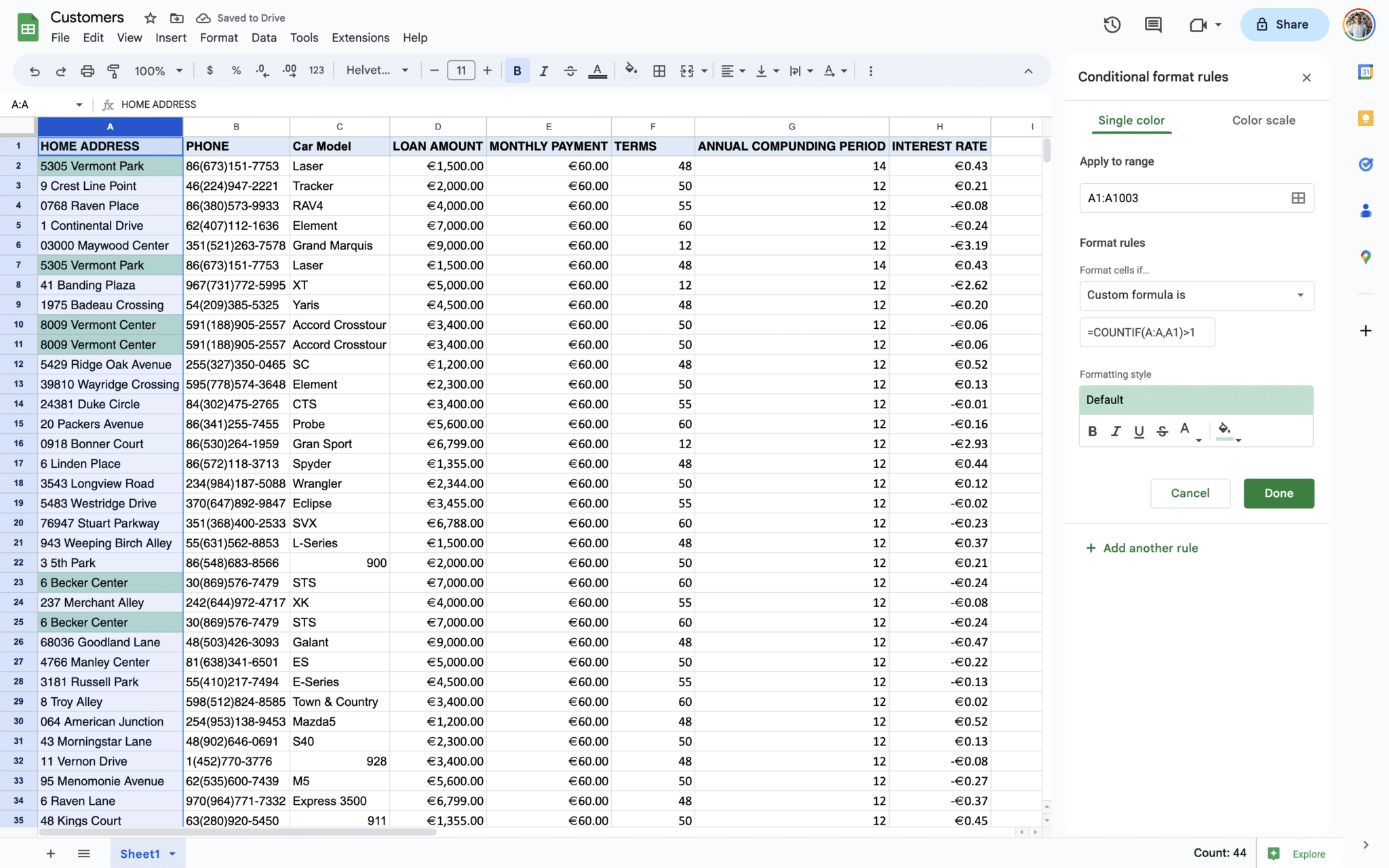Screen dimensions: 1389x868
Task: Toggle italic in formatting style panel
Action: pos(1116,431)
